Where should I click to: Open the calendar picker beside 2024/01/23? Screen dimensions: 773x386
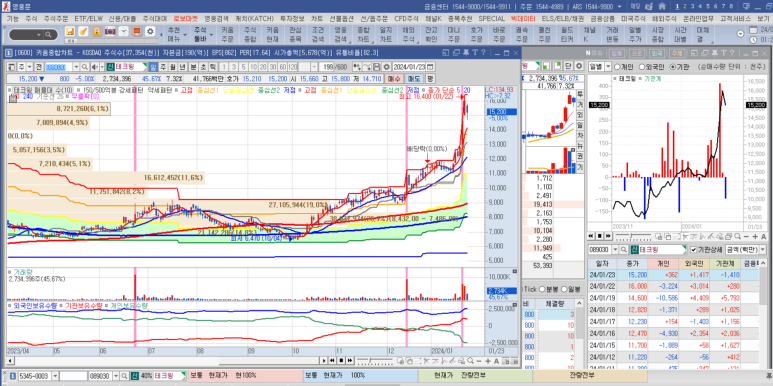coord(430,67)
